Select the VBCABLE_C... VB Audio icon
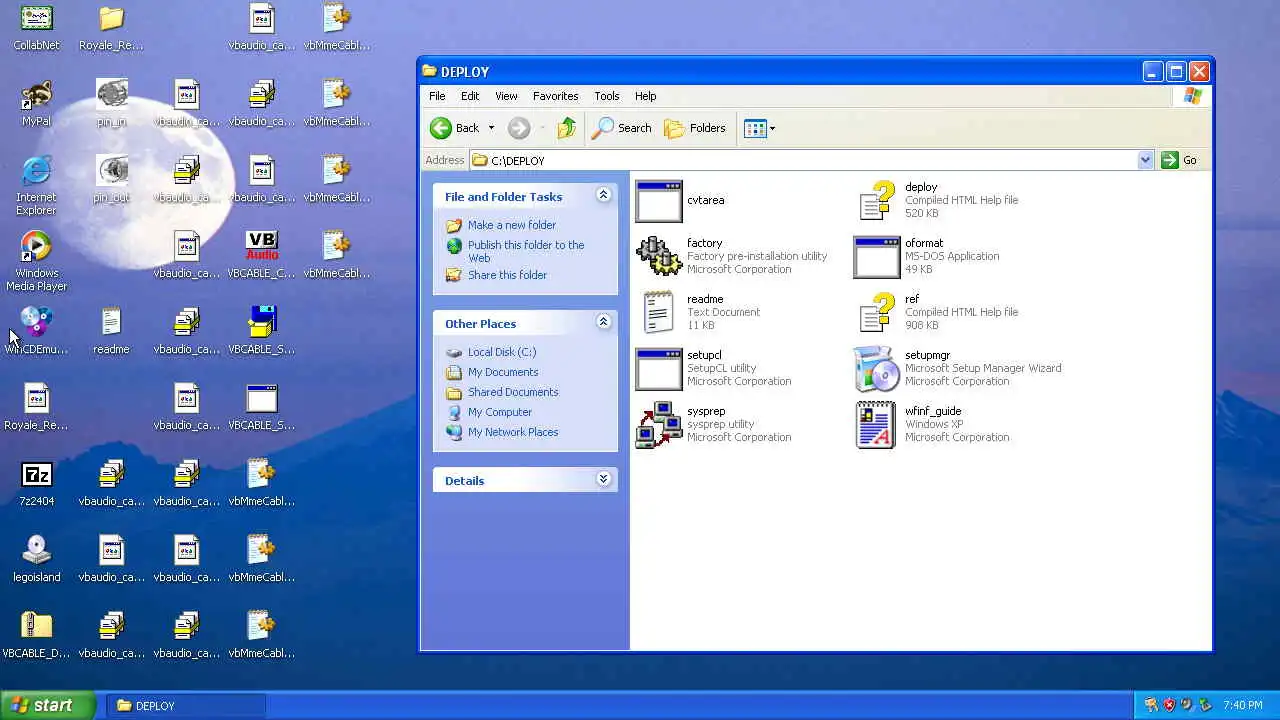This screenshot has height=720, width=1280. 261,255
